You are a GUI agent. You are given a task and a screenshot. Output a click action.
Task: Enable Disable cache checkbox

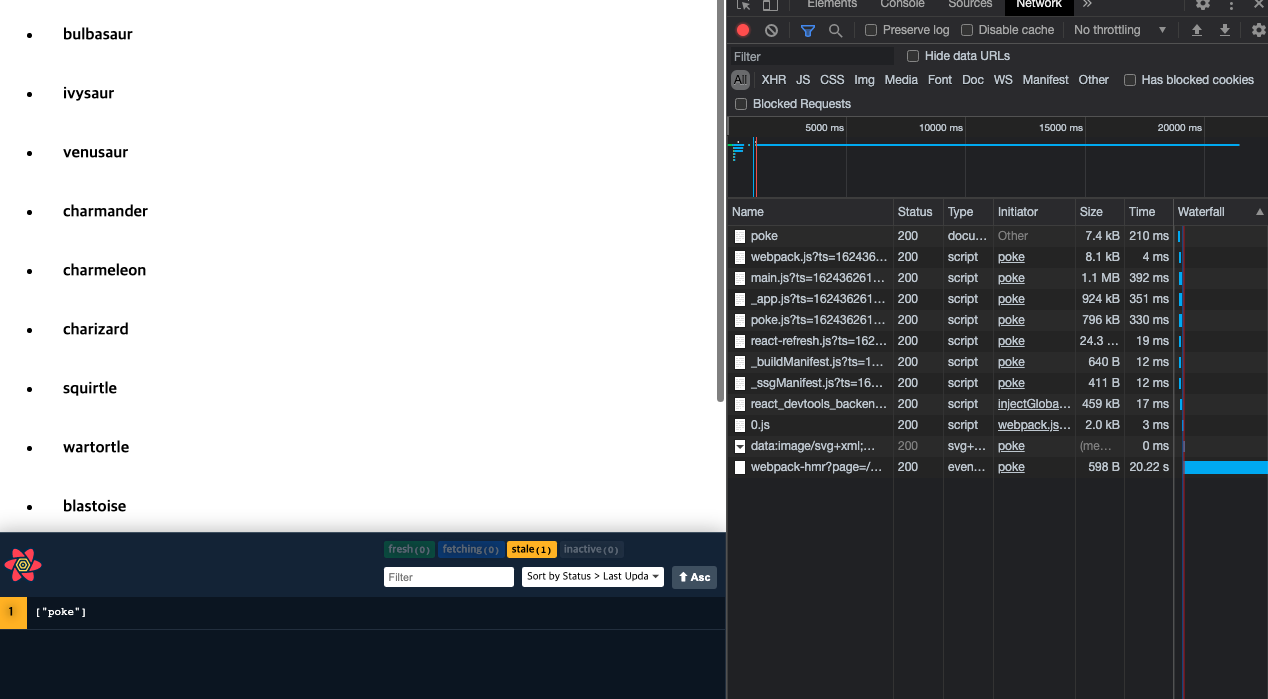(x=967, y=30)
